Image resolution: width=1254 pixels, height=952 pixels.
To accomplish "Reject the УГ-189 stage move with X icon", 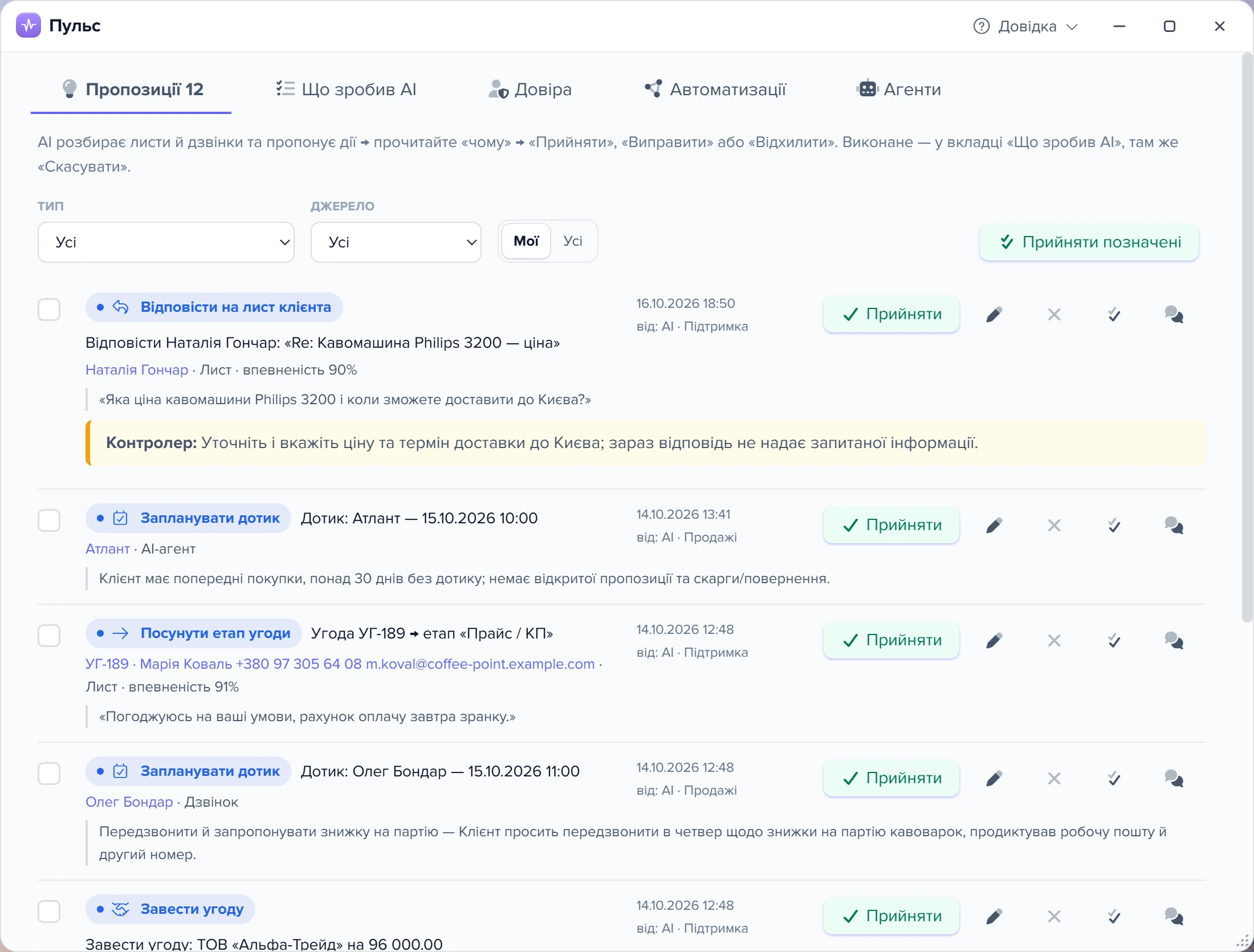I will click(x=1054, y=641).
